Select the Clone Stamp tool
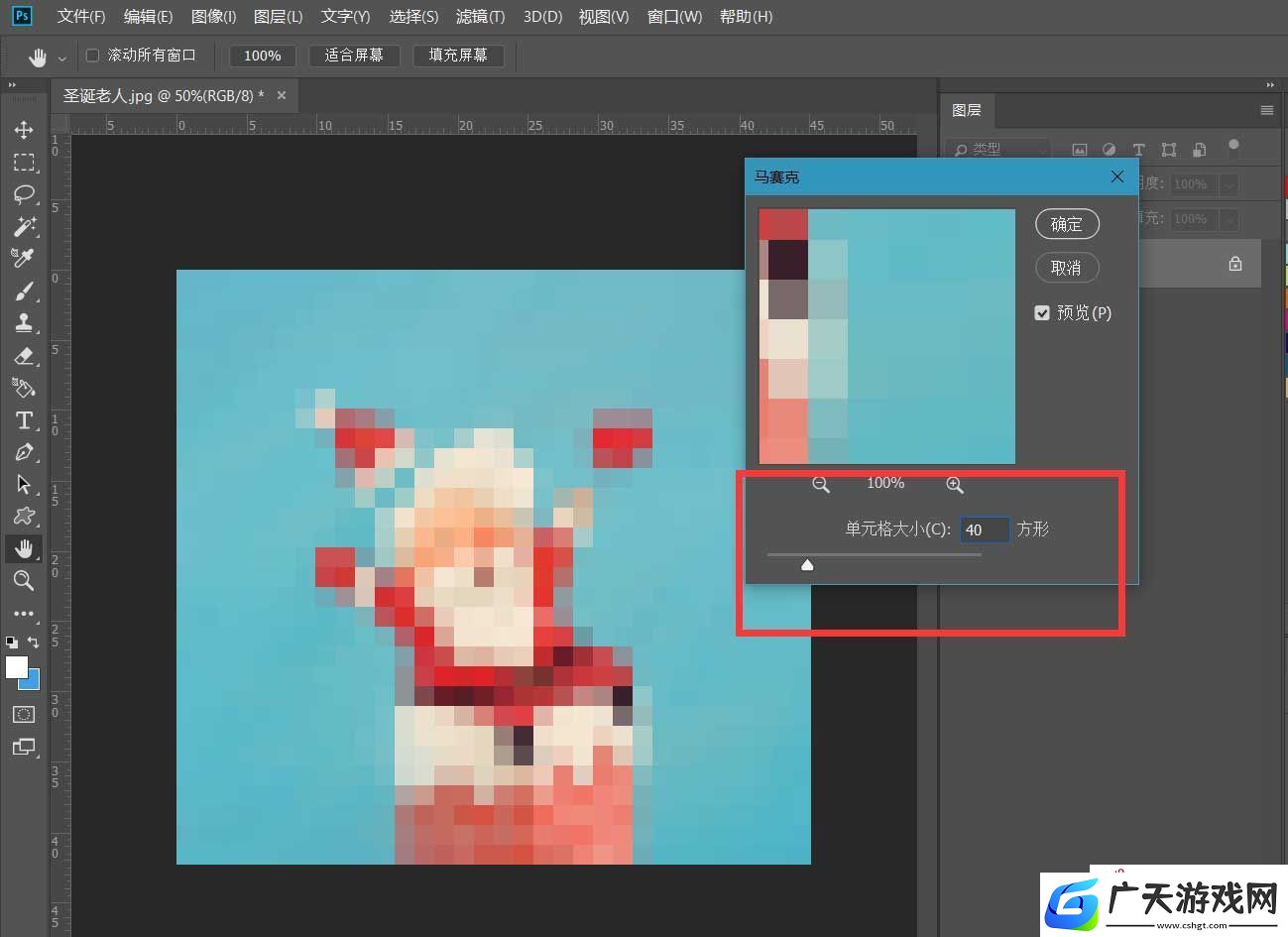 point(24,322)
